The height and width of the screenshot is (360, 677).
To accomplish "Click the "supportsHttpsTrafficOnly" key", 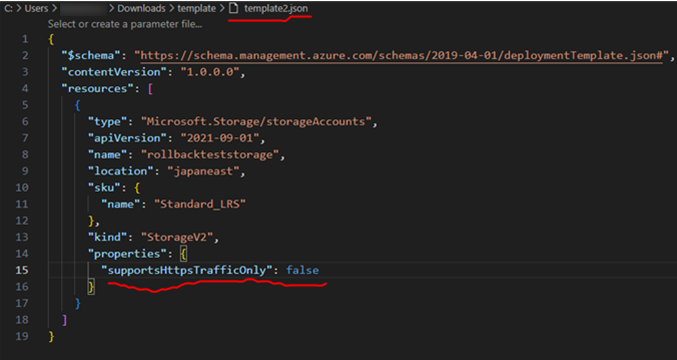I will (187, 270).
